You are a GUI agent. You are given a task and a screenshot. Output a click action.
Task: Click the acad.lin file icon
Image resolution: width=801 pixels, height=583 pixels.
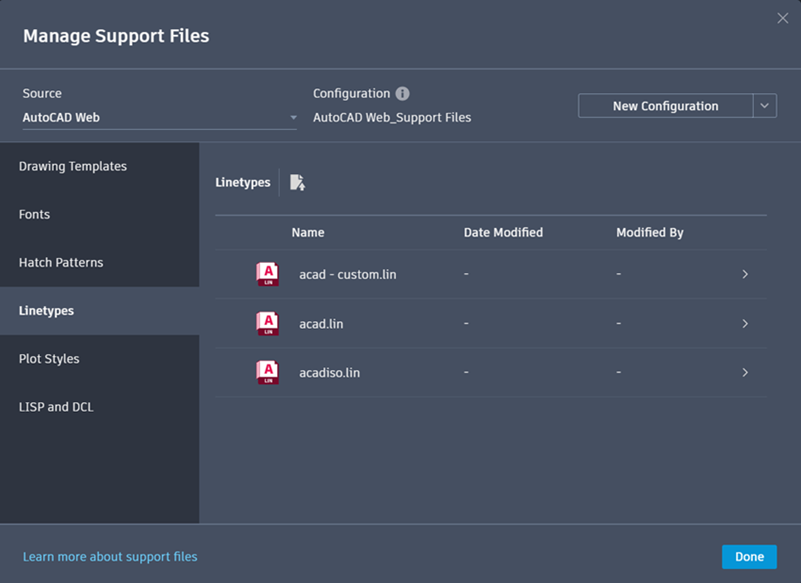pyautogui.click(x=267, y=323)
